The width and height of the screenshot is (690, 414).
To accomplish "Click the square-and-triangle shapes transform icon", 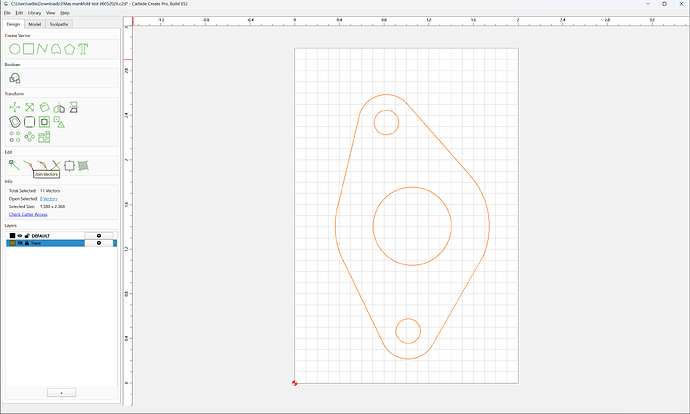I will (59, 122).
